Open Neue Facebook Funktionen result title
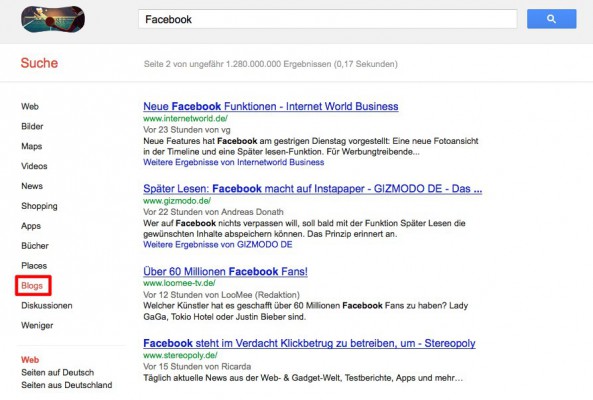The width and height of the screenshot is (593, 400). coord(271,107)
